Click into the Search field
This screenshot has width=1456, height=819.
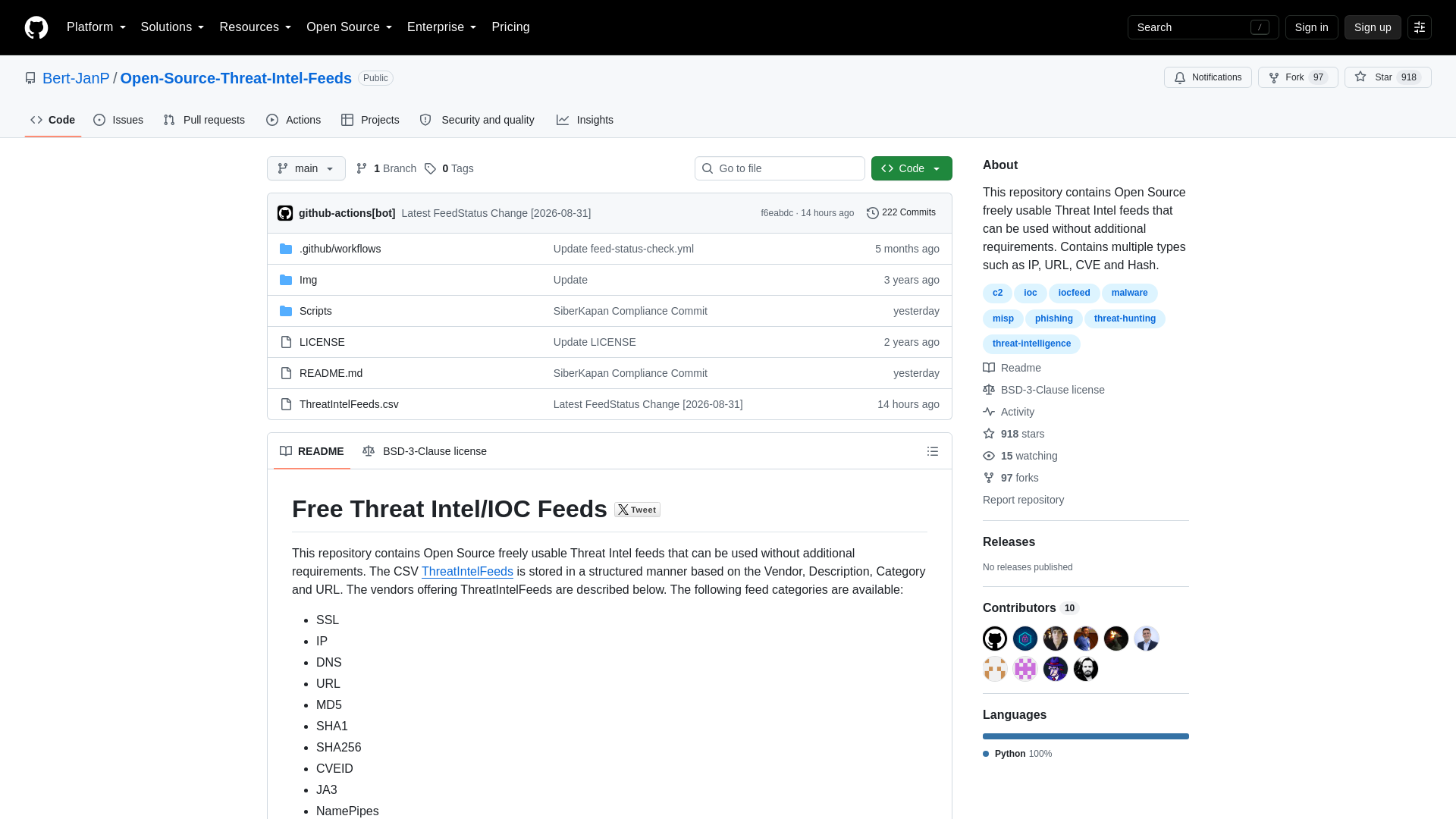[x=1203, y=27]
